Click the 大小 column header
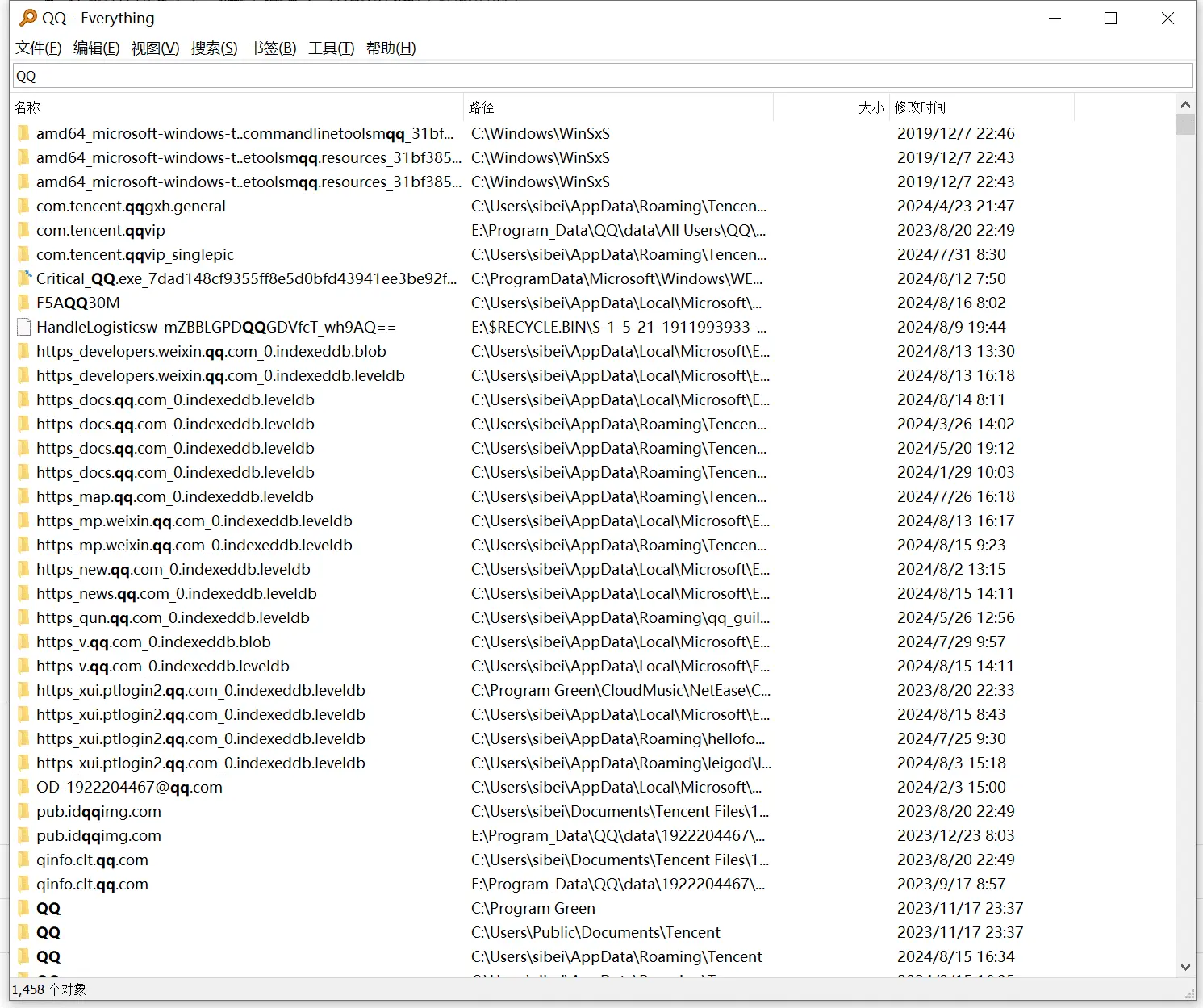1203x1008 pixels. (x=871, y=107)
